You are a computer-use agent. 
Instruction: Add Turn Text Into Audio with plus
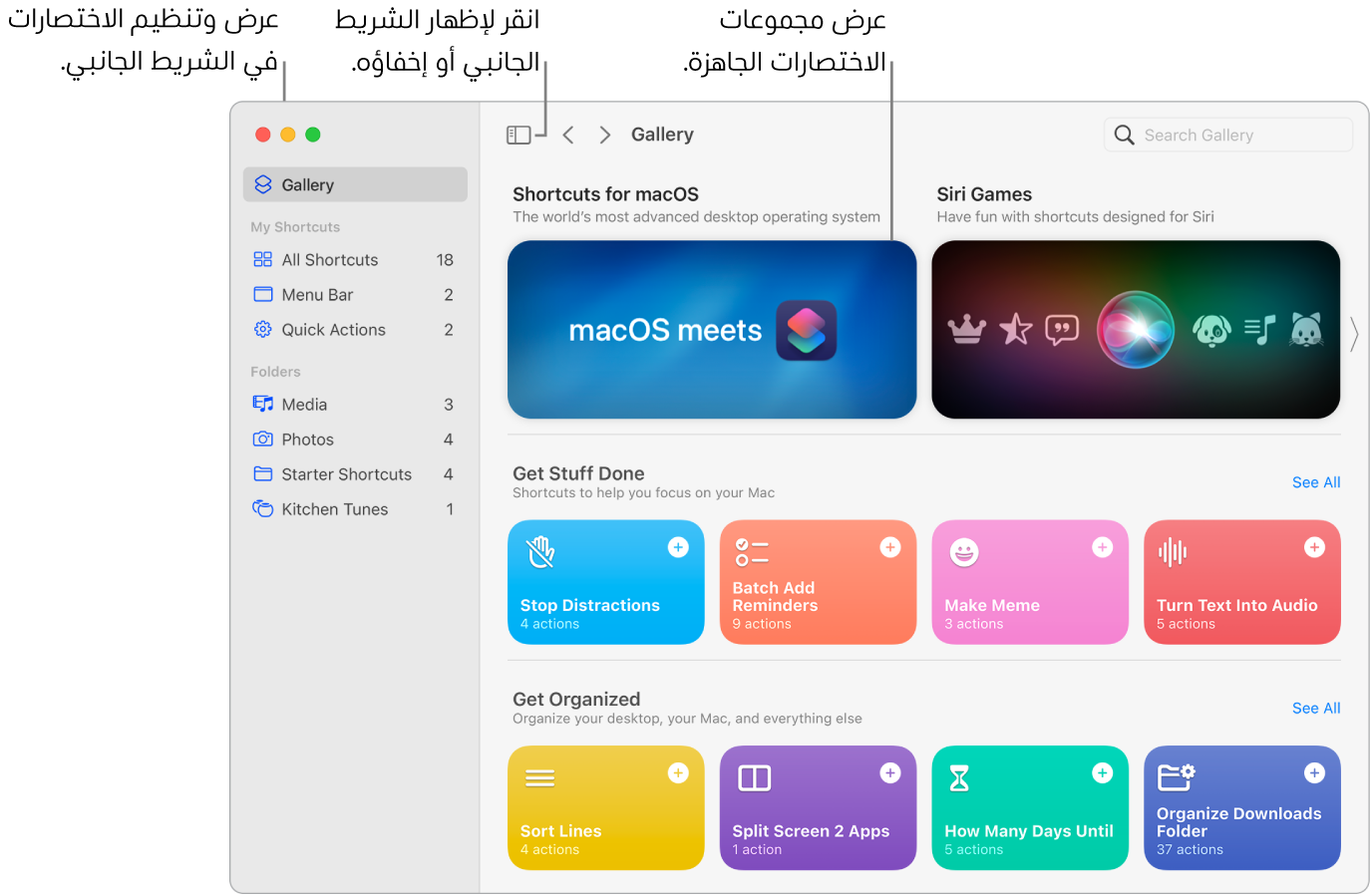coord(1315,547)
